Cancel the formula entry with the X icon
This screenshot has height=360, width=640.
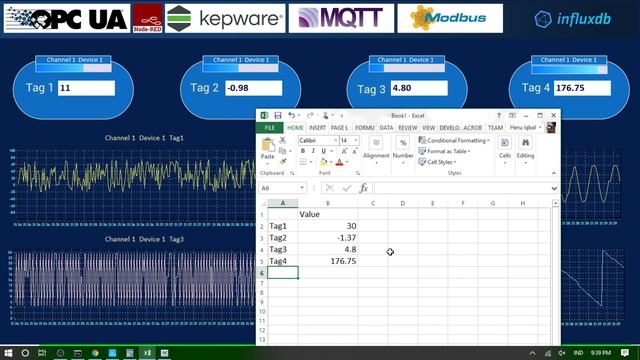coord(329,188)
